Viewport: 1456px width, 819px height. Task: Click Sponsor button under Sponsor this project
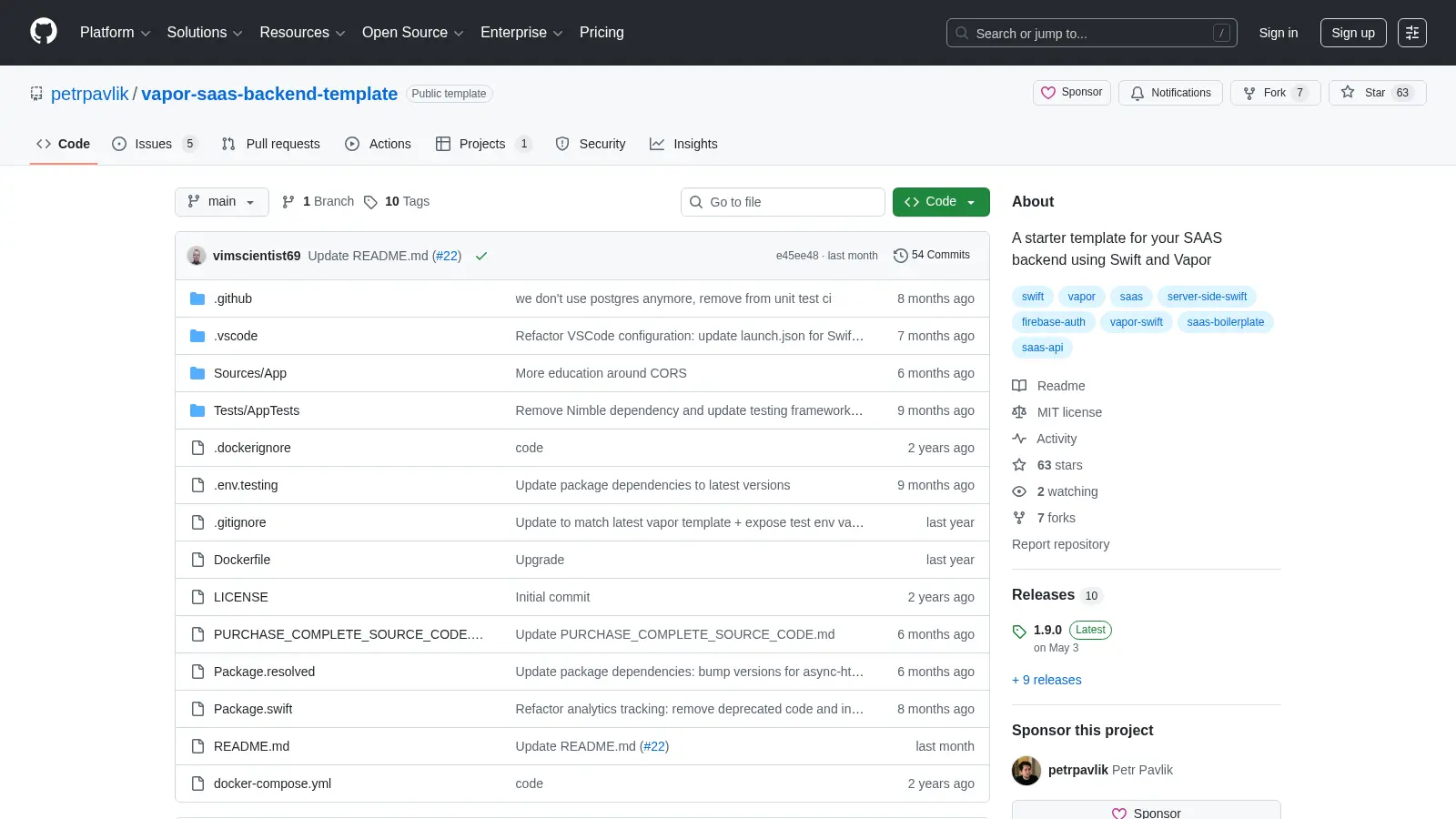point(1147,810)
